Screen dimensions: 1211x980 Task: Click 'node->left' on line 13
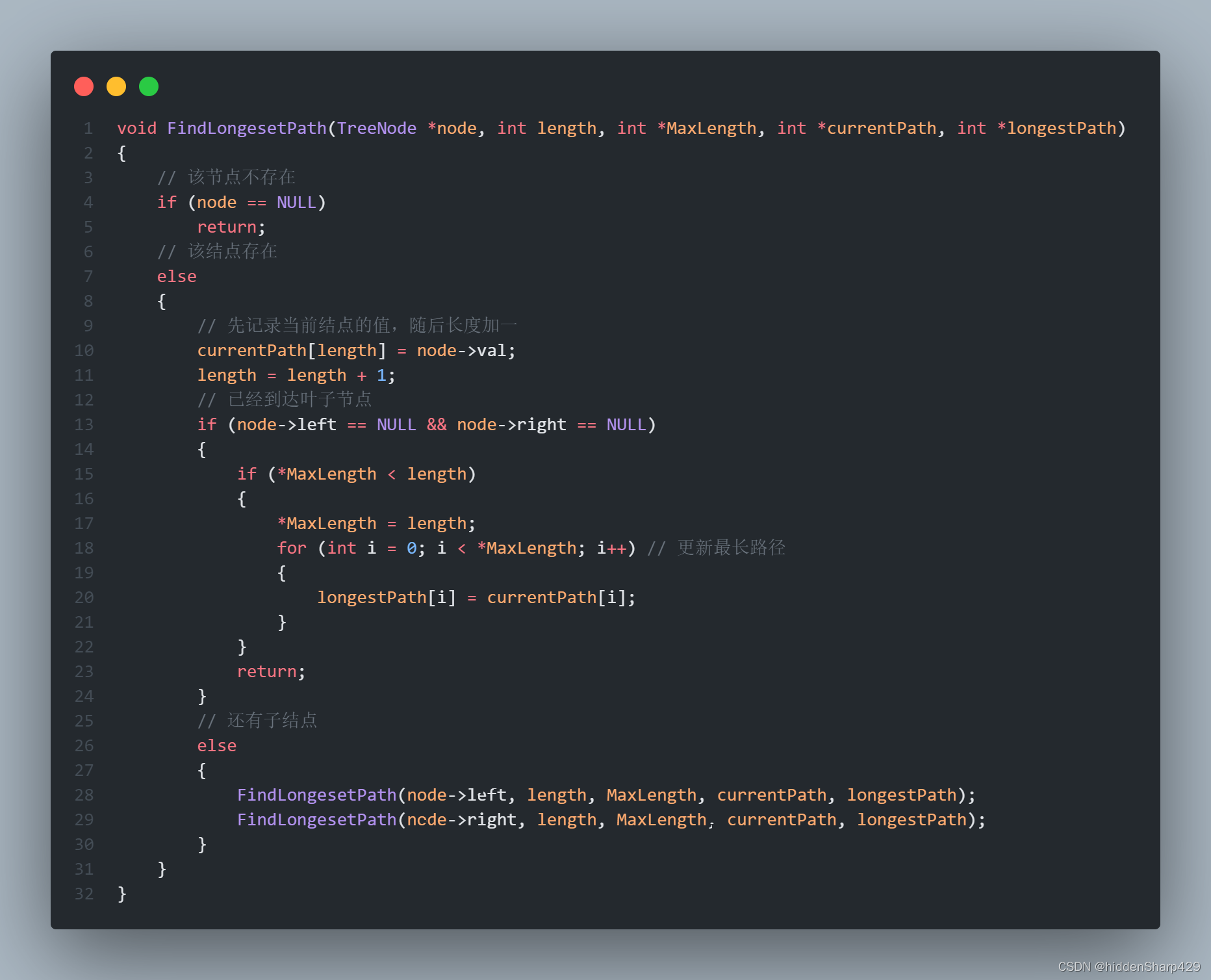287,424
